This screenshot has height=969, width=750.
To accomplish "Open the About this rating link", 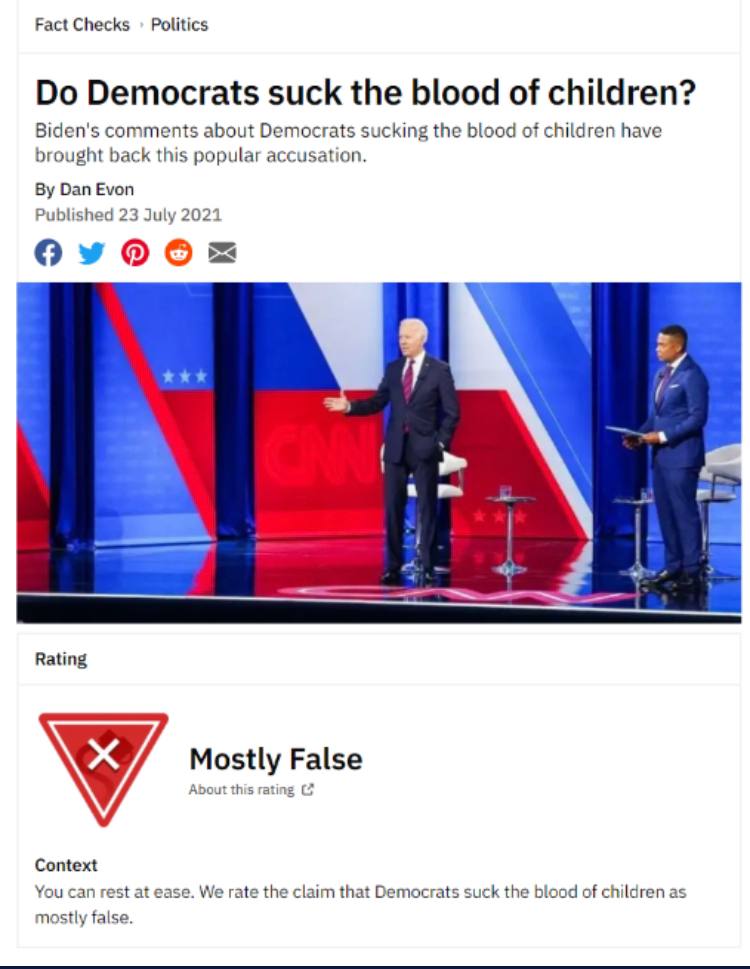I will (x=241, y=790).
